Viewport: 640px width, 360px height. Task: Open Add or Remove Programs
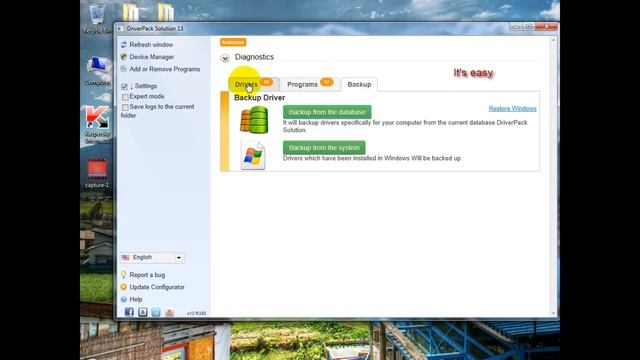[164, 69]
